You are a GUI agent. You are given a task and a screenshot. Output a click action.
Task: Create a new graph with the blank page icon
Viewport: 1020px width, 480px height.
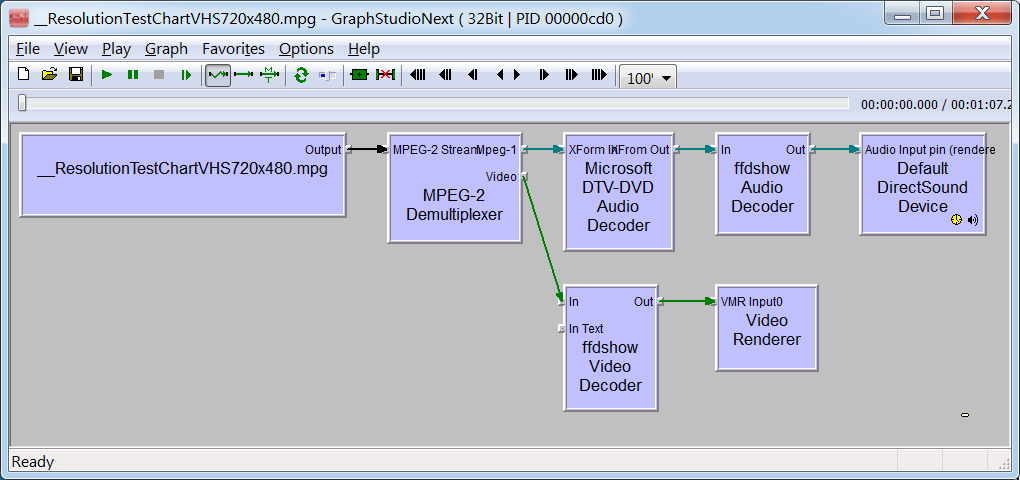pos(23,75)
